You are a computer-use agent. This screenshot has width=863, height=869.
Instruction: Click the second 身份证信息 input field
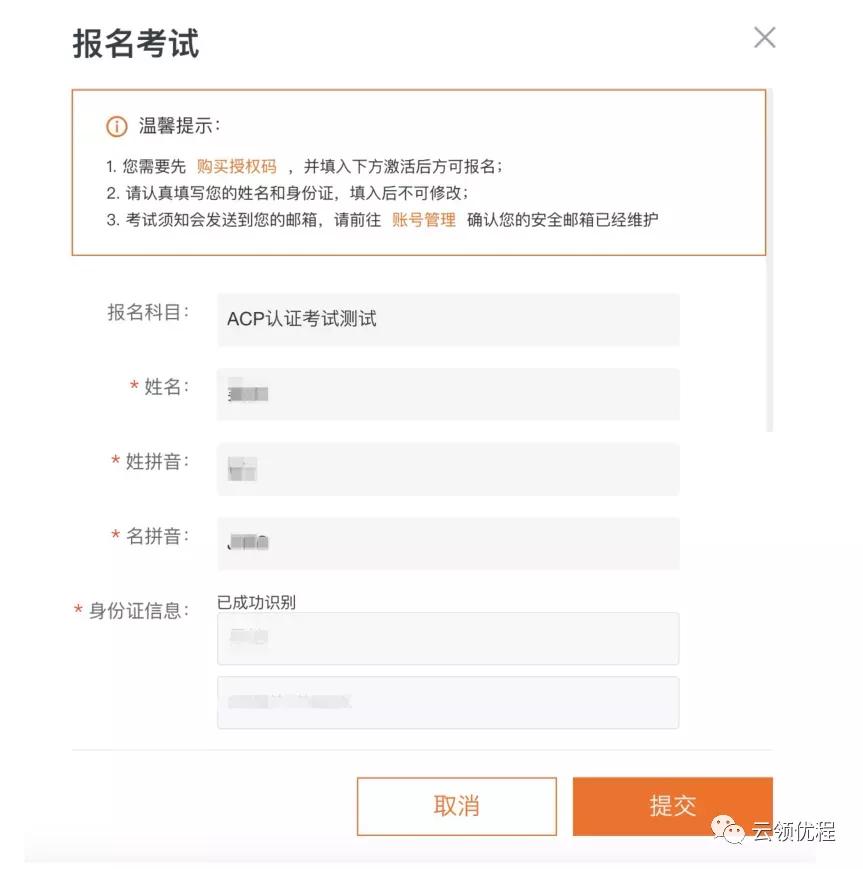point(447,702)
